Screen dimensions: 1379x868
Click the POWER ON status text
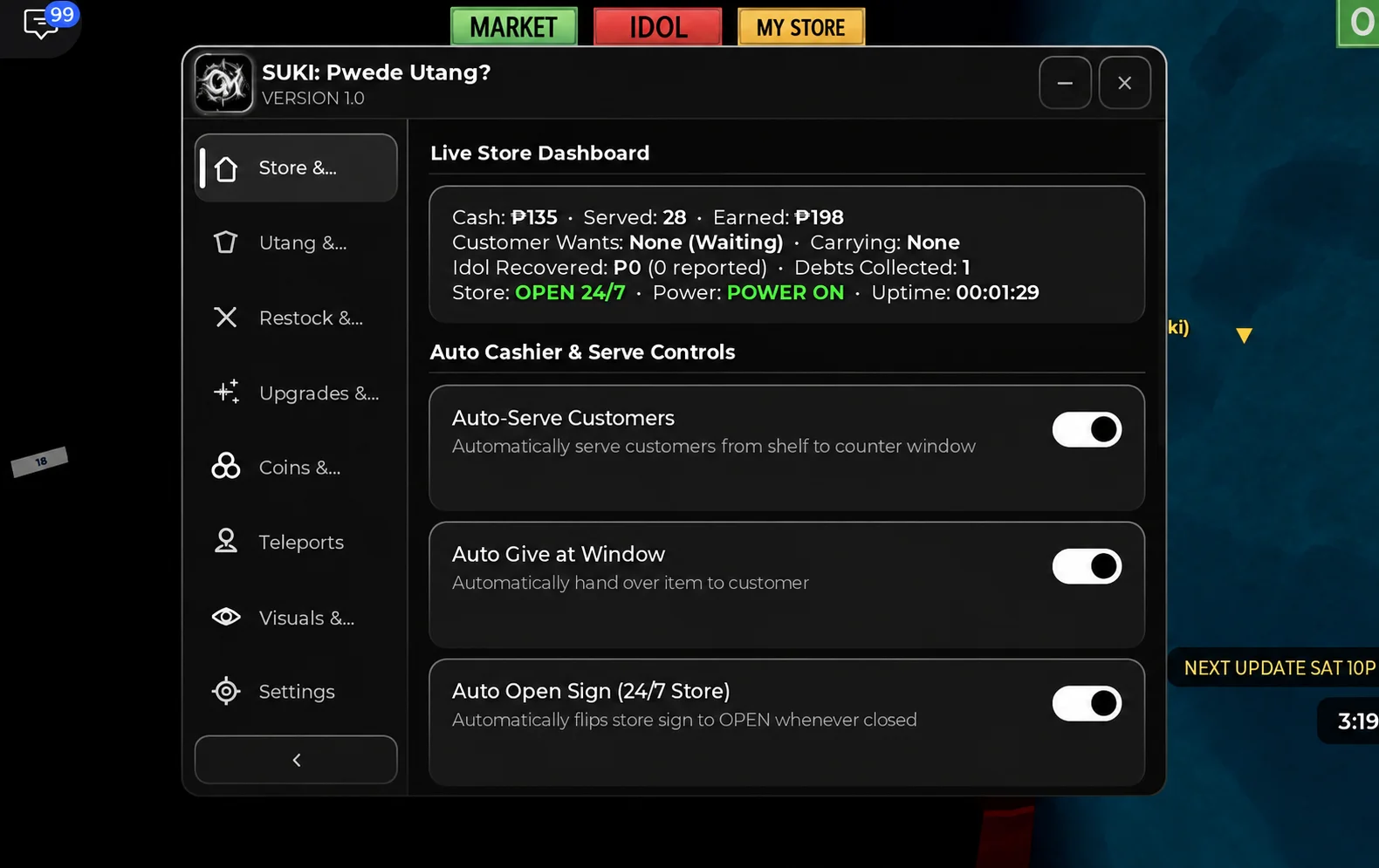click(786, 293)
